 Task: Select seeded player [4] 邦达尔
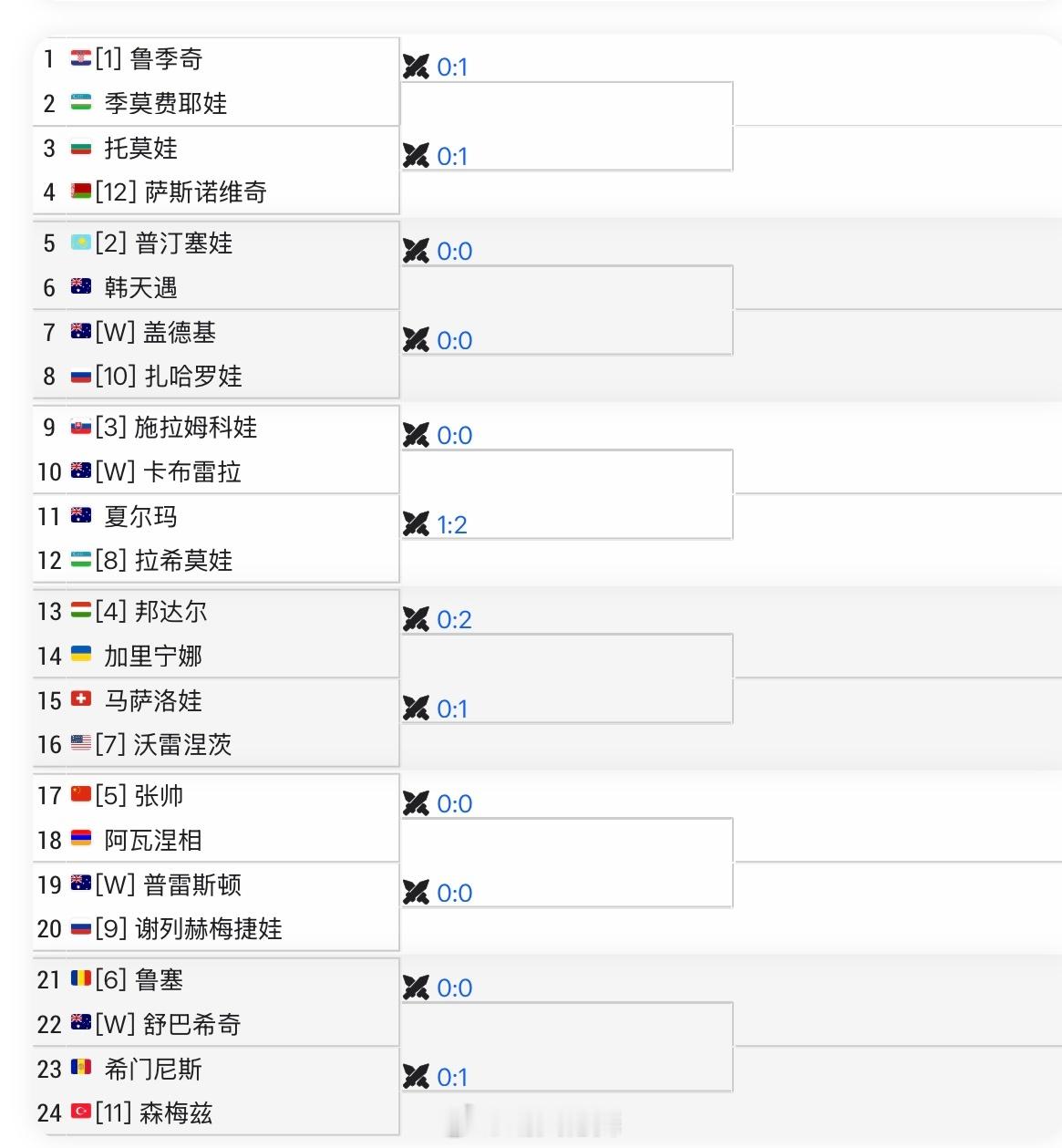[155, 613]
